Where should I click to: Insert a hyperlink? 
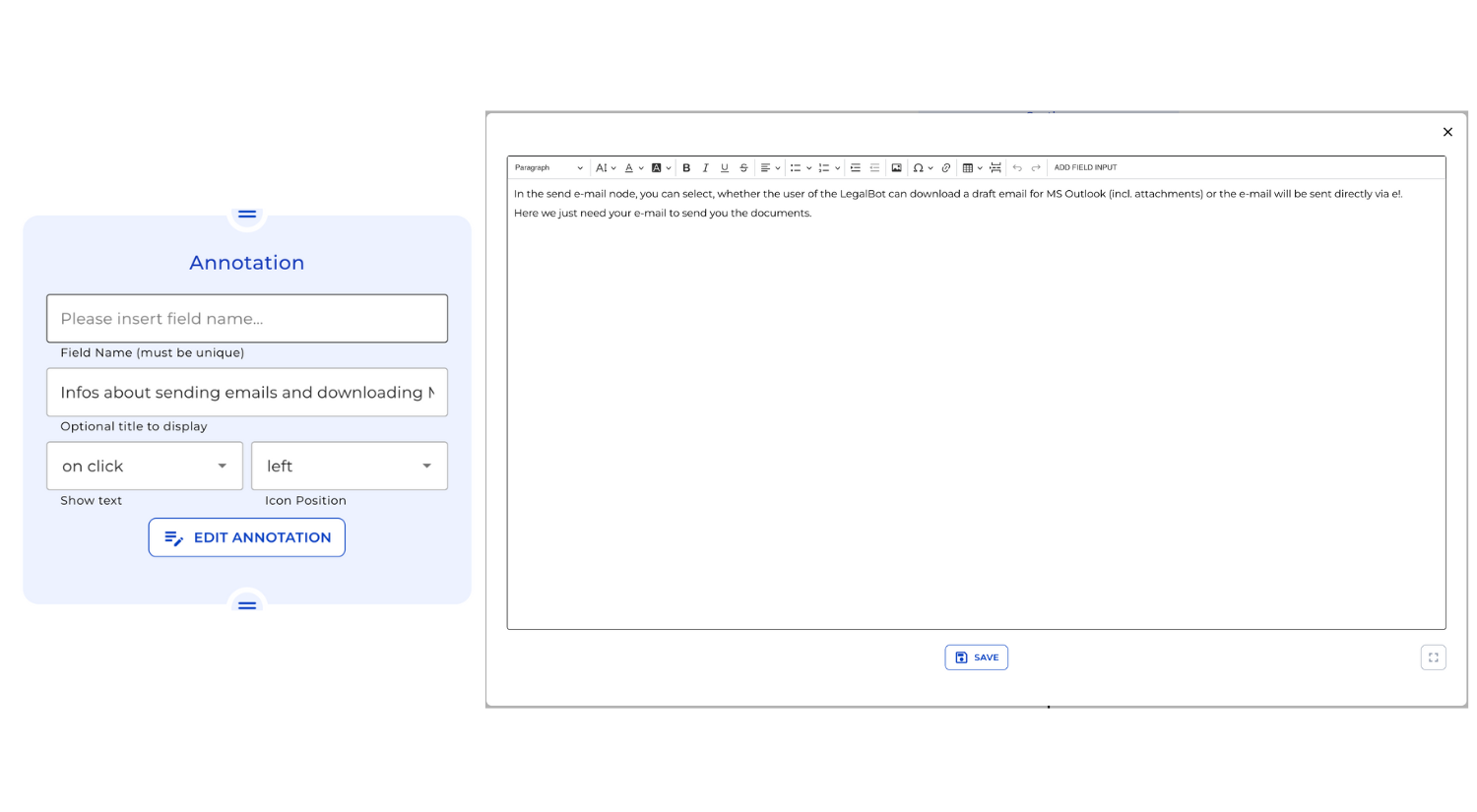pyautogui.click(x=946, y=167)
